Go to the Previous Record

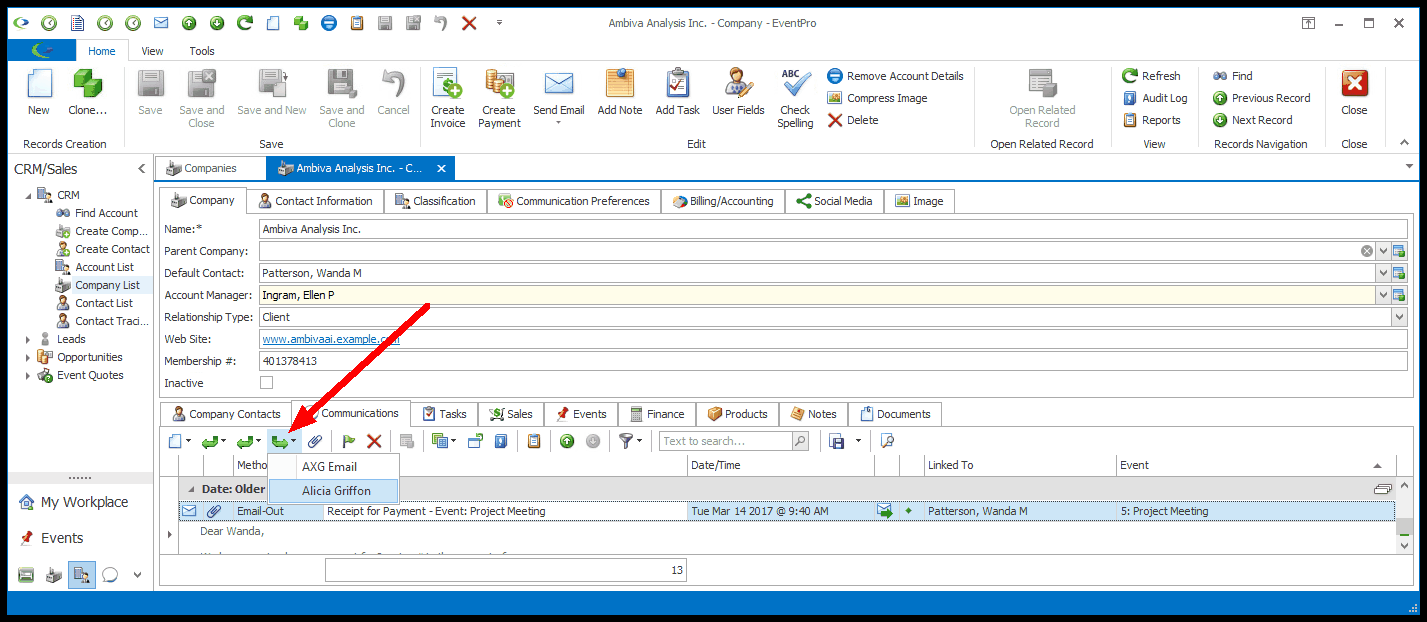[1261, 98]
